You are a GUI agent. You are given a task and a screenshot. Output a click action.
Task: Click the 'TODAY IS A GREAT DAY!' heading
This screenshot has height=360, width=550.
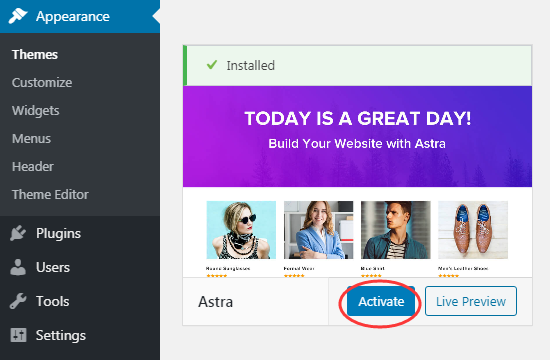pos(357,118)
